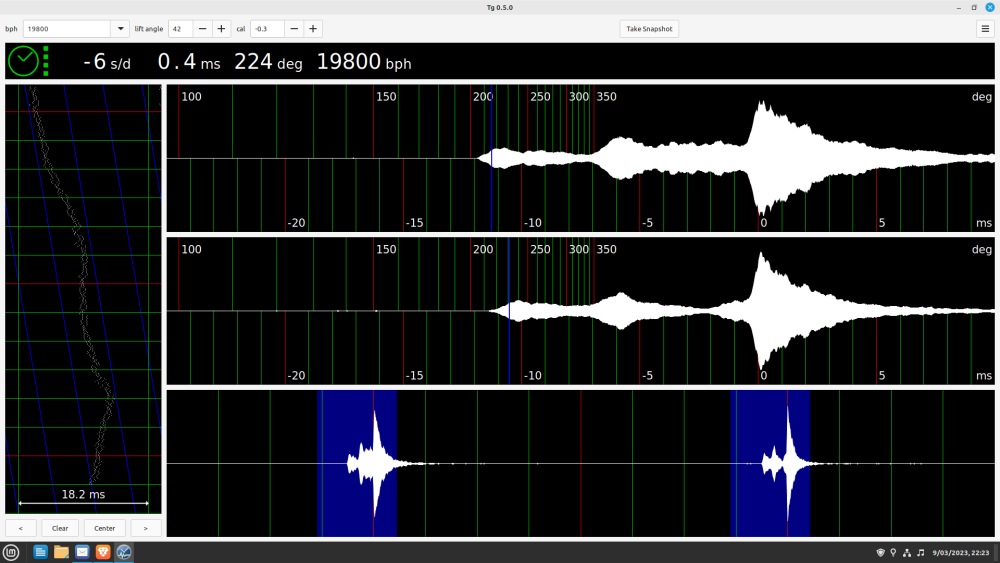Click the second highlighted beat in bottom waveform
The image size is (1000, 563).
point(770,464)
